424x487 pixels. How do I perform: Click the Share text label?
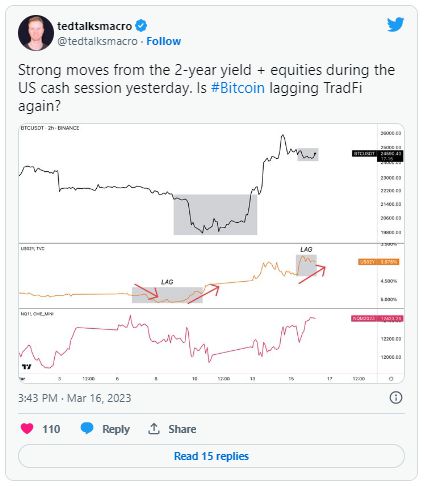point(182,429)
